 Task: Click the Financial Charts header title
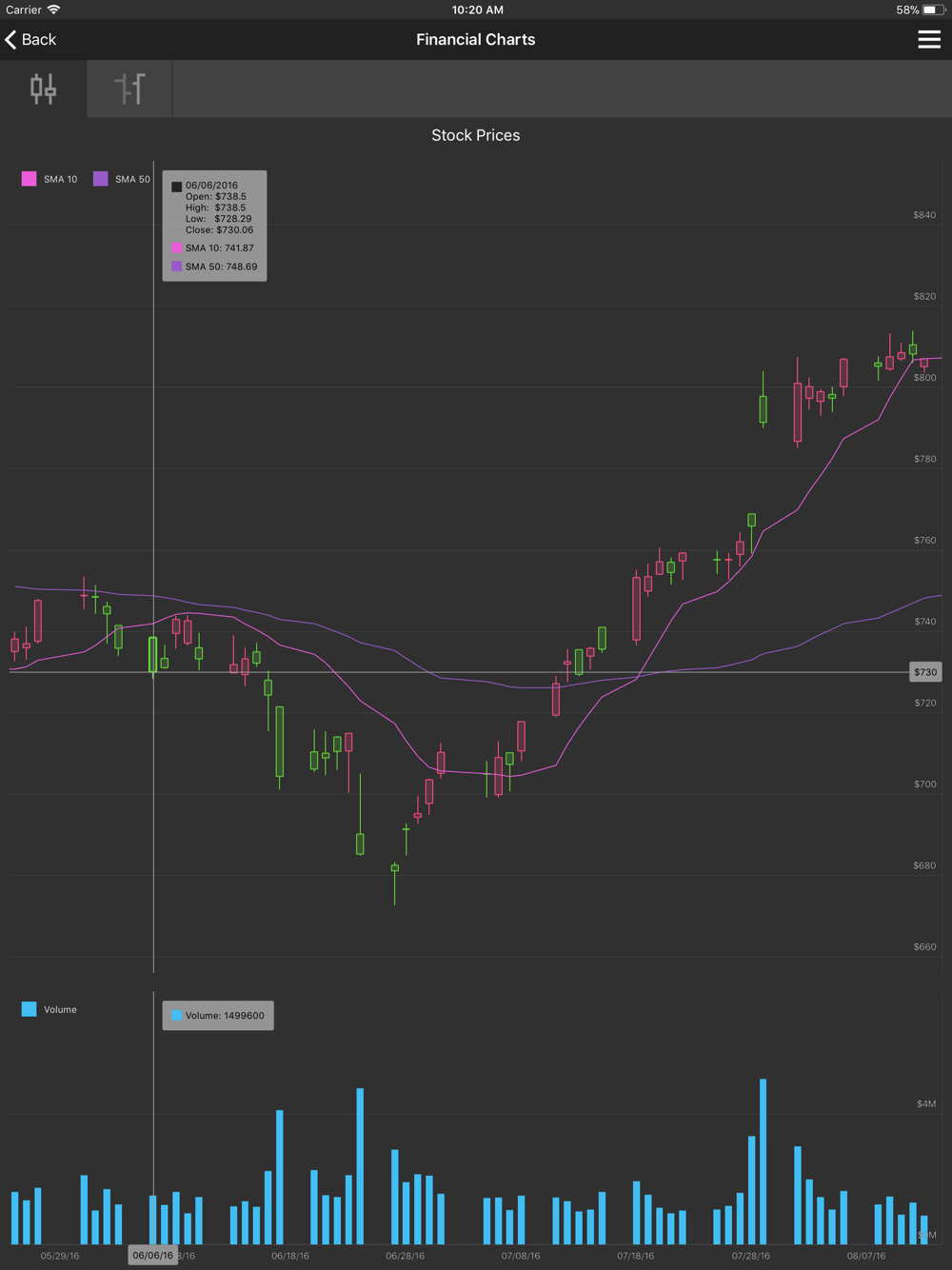(x=476, y=39)
